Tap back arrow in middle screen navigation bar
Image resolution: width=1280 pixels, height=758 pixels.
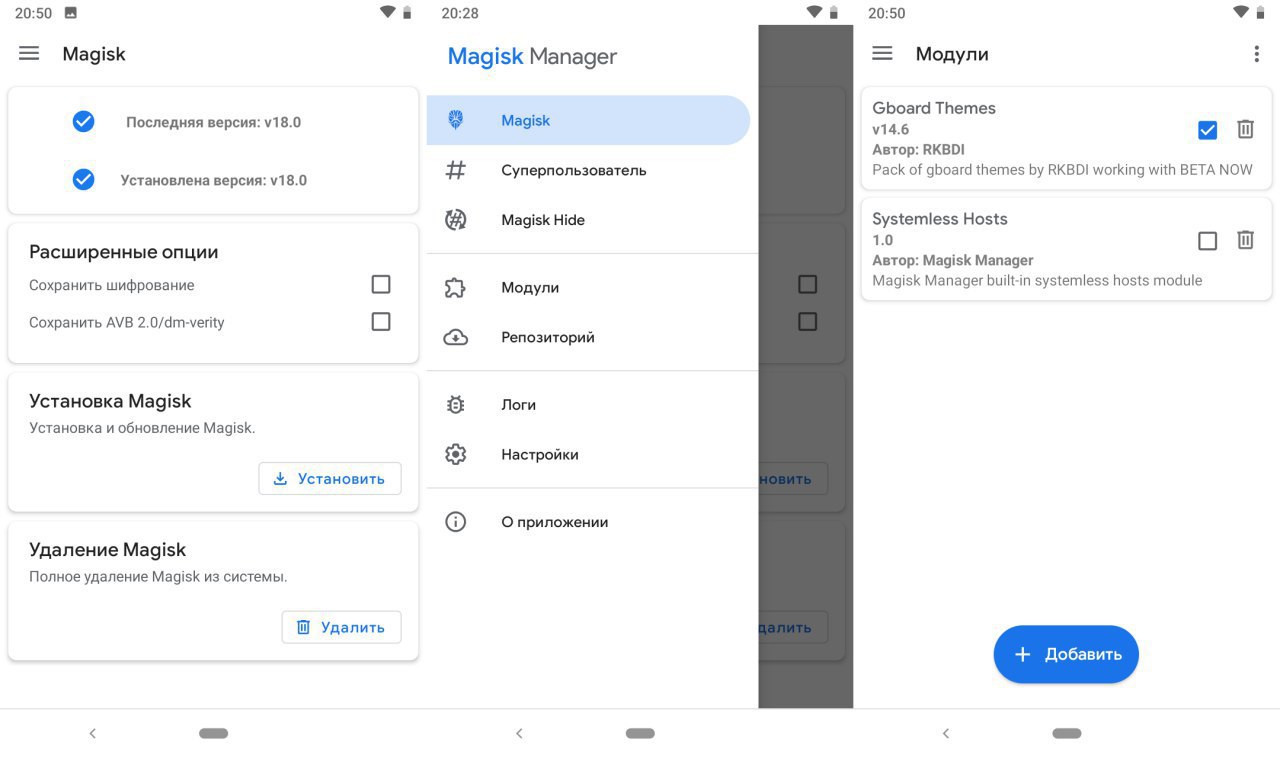coord(519,733)
